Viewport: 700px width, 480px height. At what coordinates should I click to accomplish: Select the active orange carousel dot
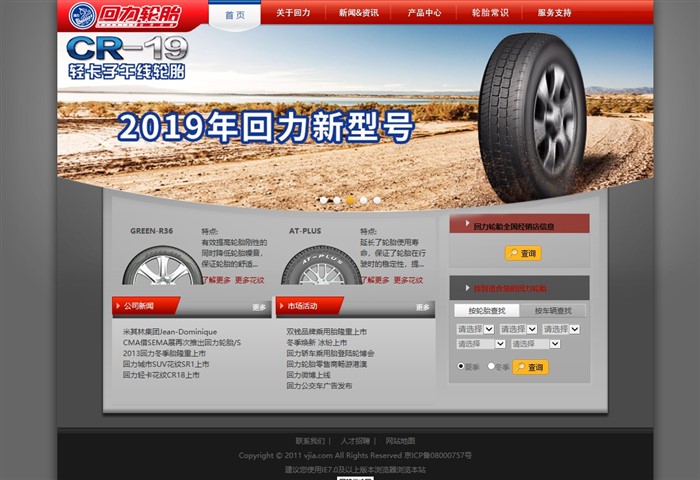(350, 200)
